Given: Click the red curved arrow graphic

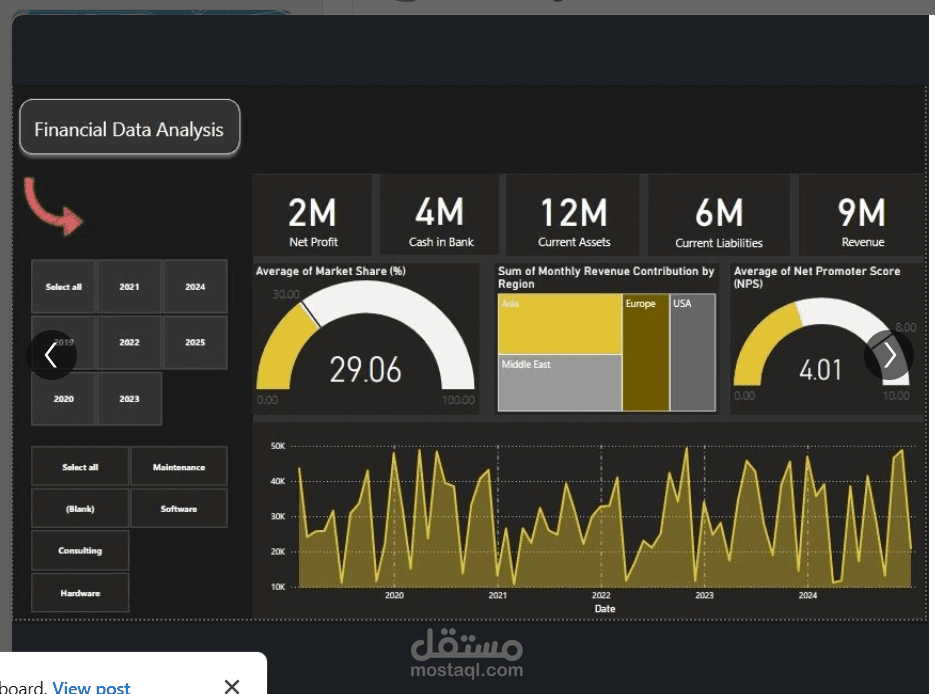Looking at the screenshot, I should [x=53, y=206].
